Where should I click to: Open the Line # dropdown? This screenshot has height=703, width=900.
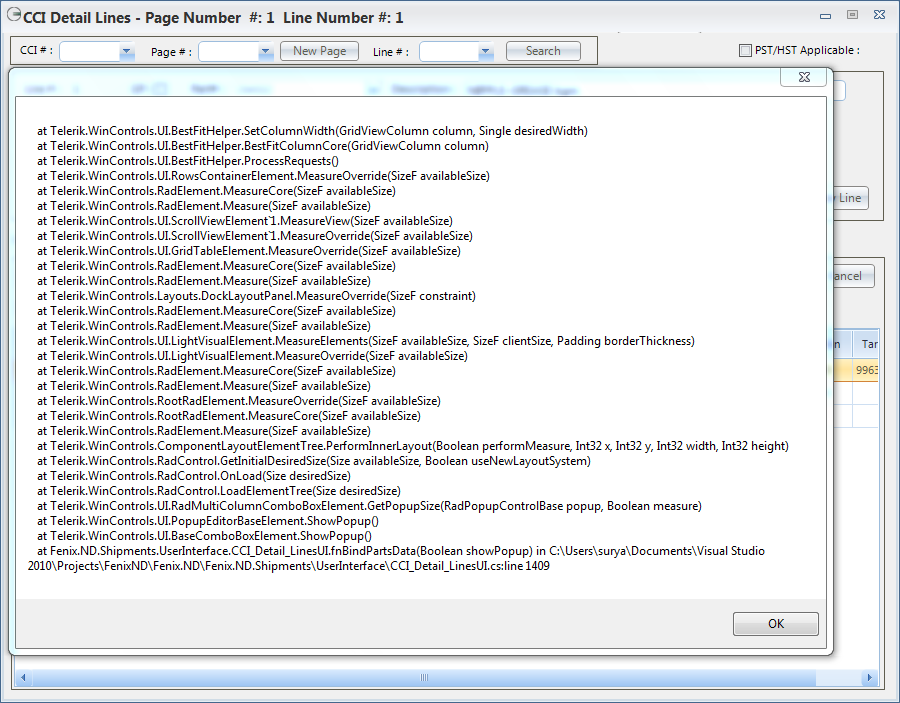486,52
